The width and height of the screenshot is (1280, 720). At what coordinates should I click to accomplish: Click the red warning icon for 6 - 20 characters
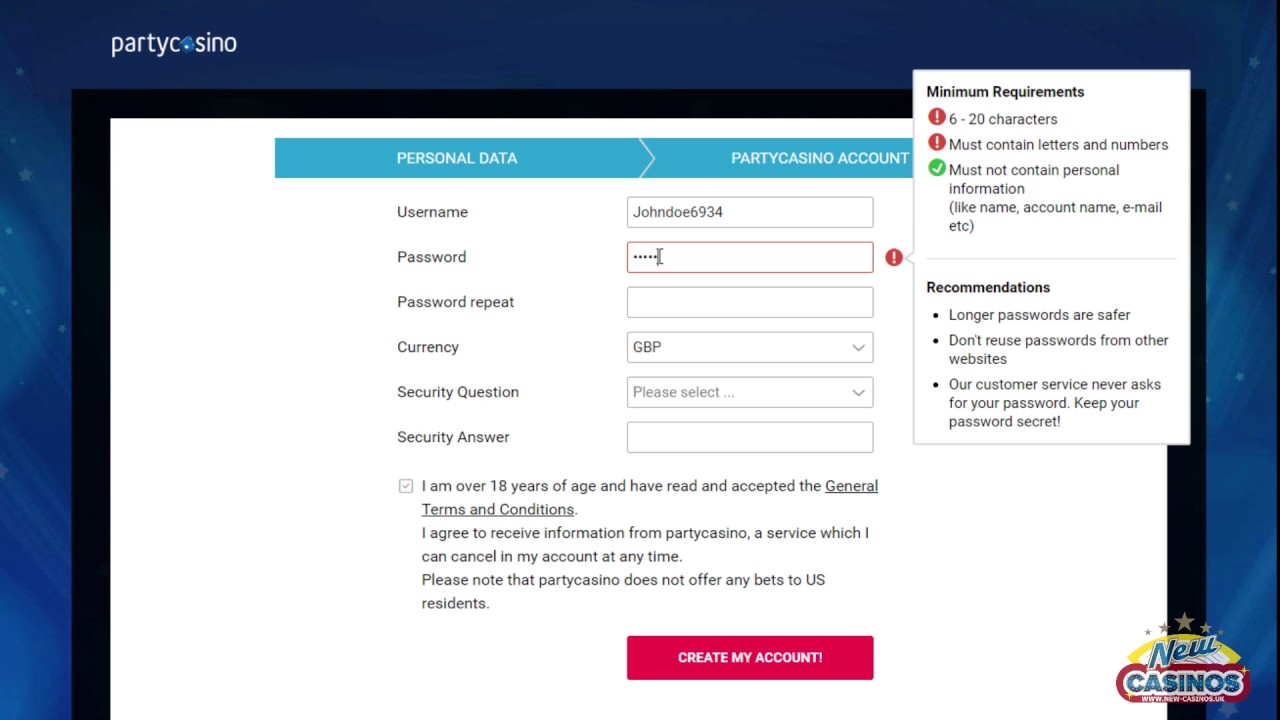tap(937, 118)
